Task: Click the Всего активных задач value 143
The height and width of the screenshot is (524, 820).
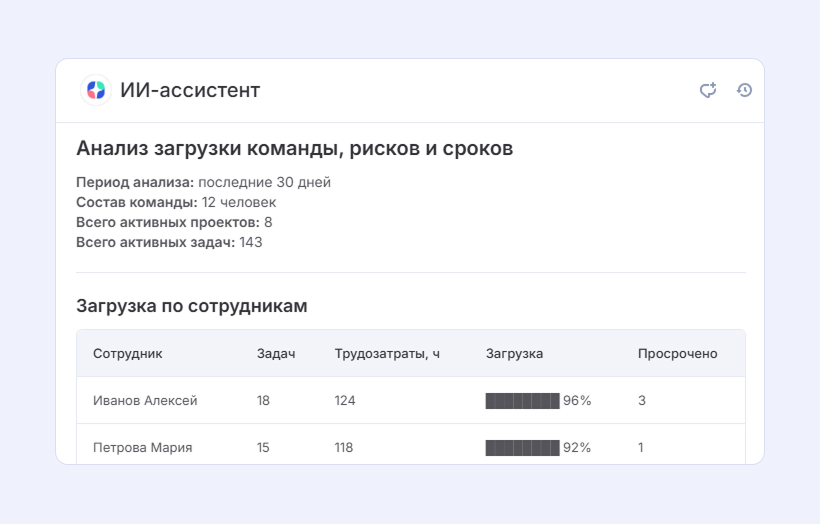Action: click(251, 242)
